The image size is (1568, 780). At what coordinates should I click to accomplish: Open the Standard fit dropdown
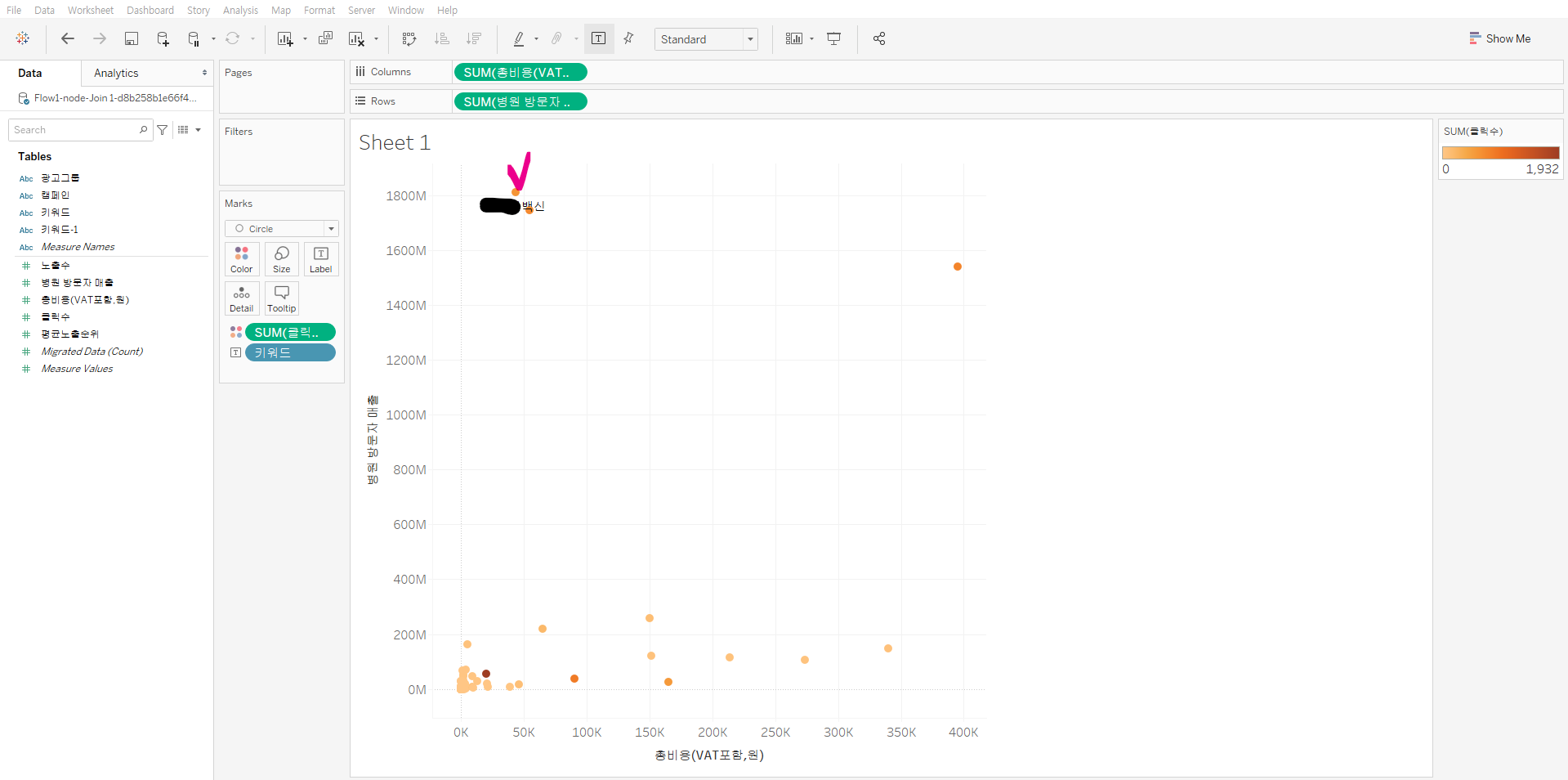pos(706,39)
